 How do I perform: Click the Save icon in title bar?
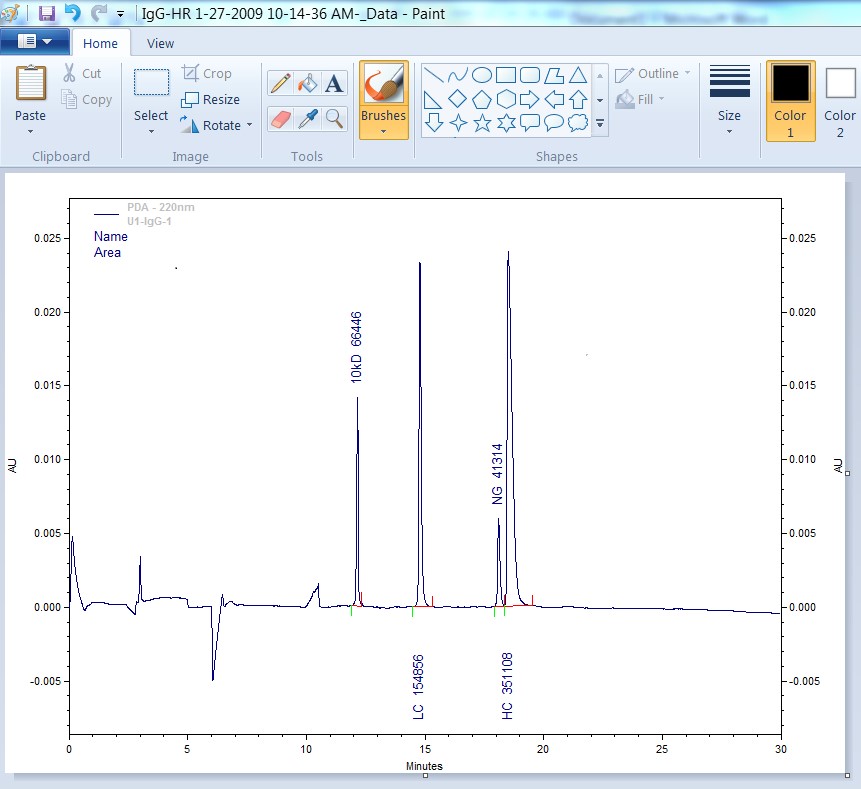pyautogui.click(x=47, y=13)
